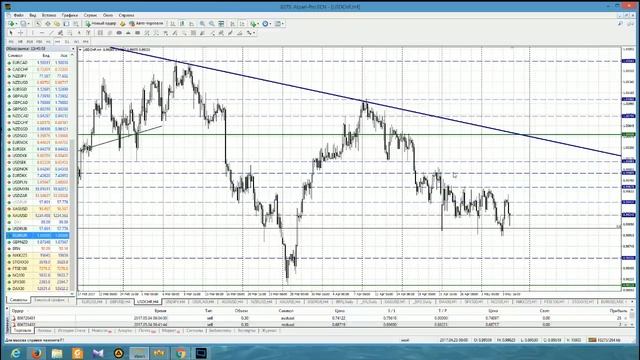640x360 pixels.
Task: Open the История Счета terminal tab
Action: pos(71,330)
